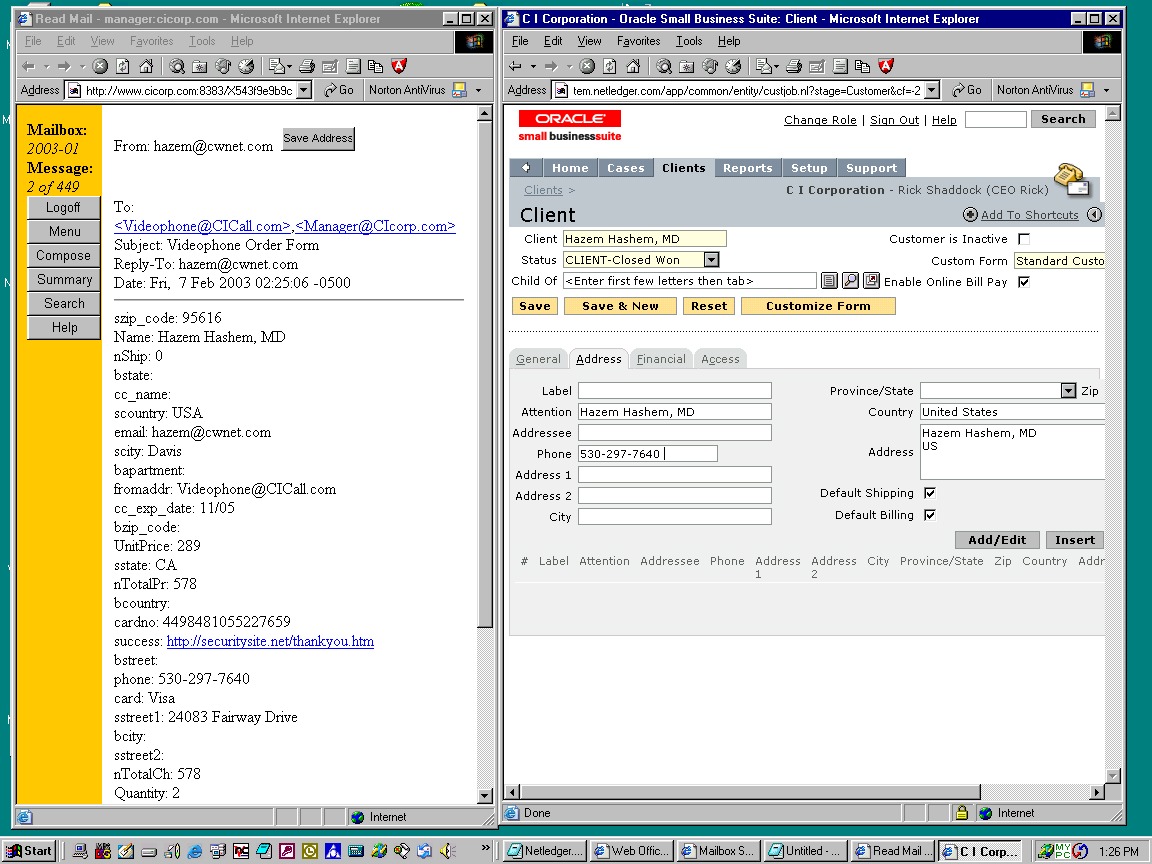Image resolution: width=1152 pixels, height=864 pixels.
Task: Expand the Province/State dropdown
Action: (x=1068, y=391)
